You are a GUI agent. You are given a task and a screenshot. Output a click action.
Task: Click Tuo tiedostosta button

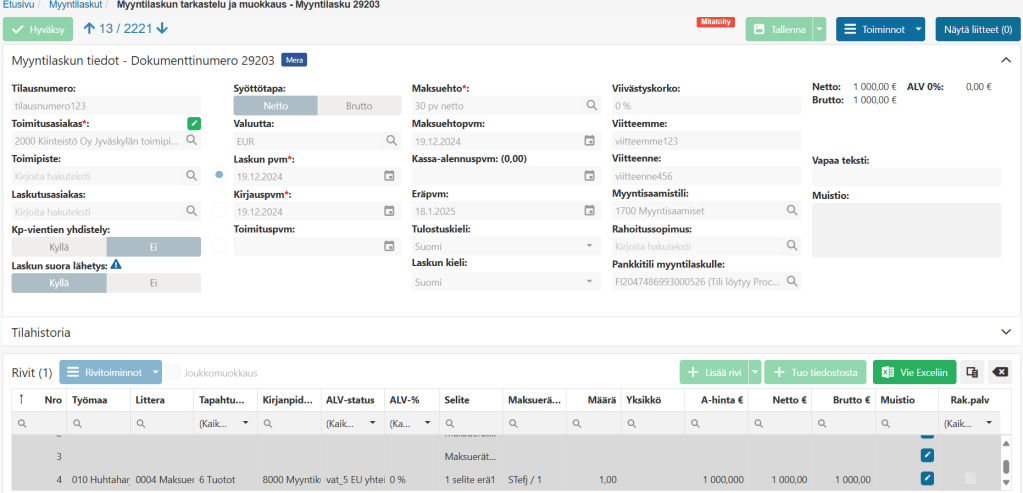(815, 372)
